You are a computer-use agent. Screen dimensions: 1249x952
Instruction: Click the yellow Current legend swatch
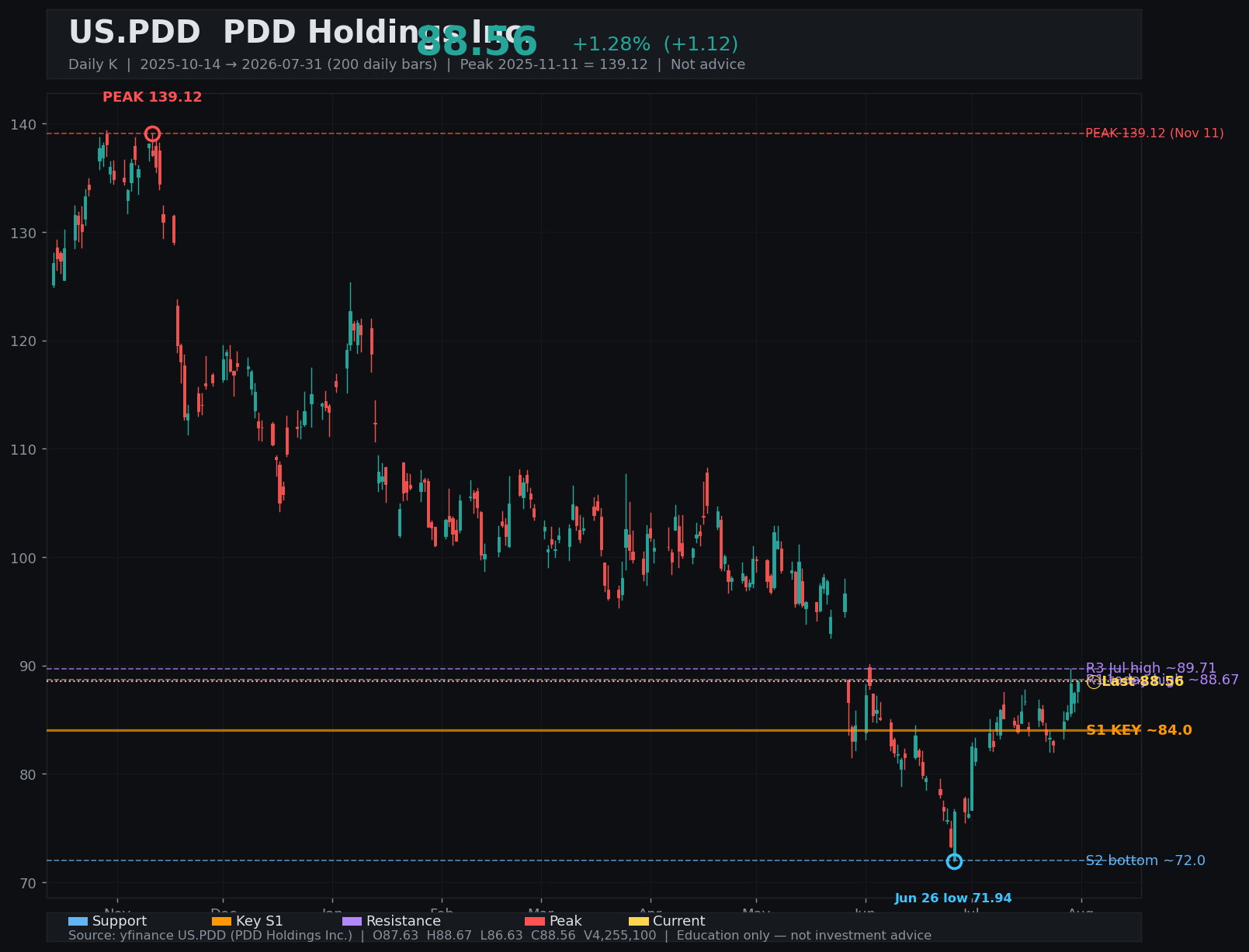coord(638,921)
